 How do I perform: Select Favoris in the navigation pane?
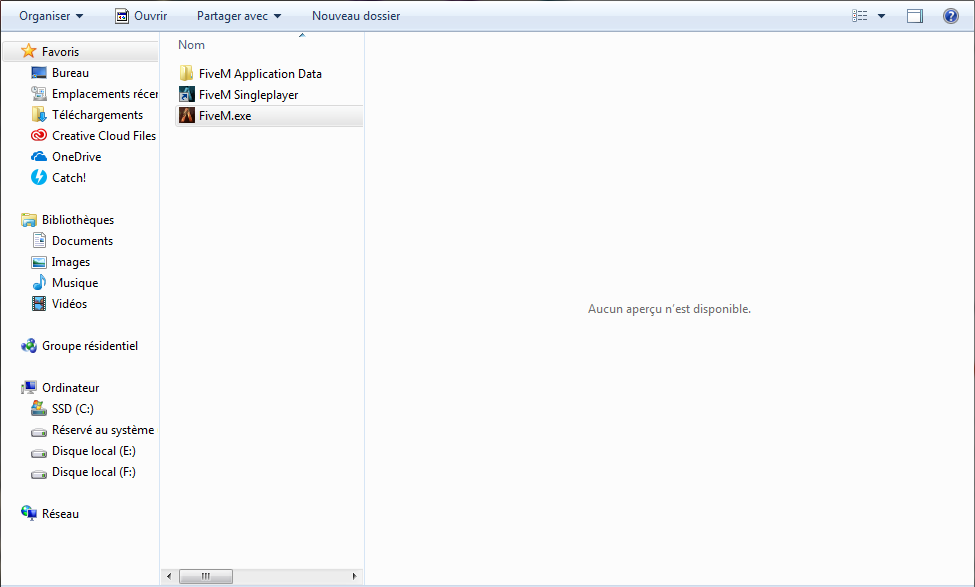(x=60, y=52)
